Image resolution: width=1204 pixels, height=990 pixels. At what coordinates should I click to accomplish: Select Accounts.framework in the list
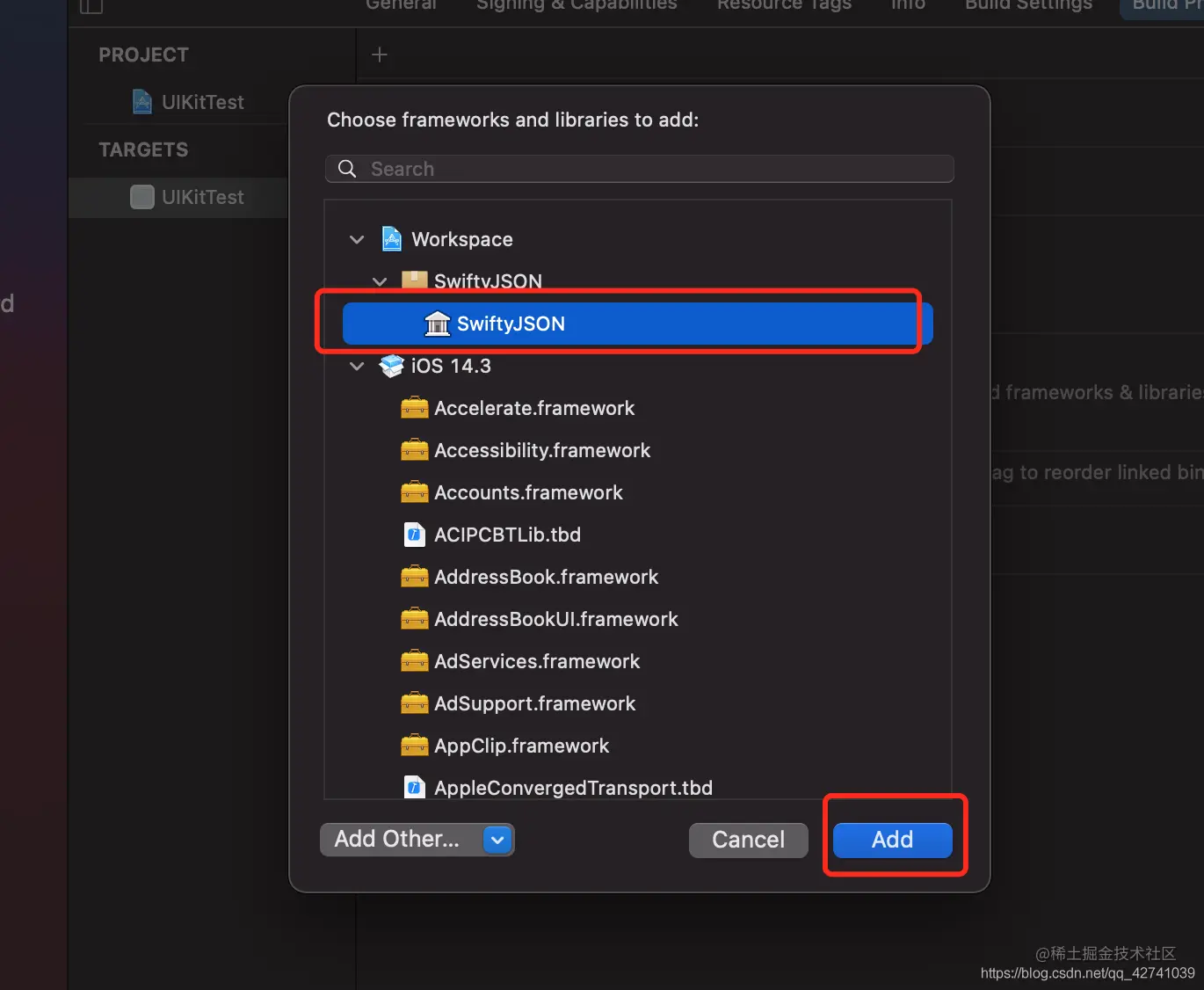528,492
